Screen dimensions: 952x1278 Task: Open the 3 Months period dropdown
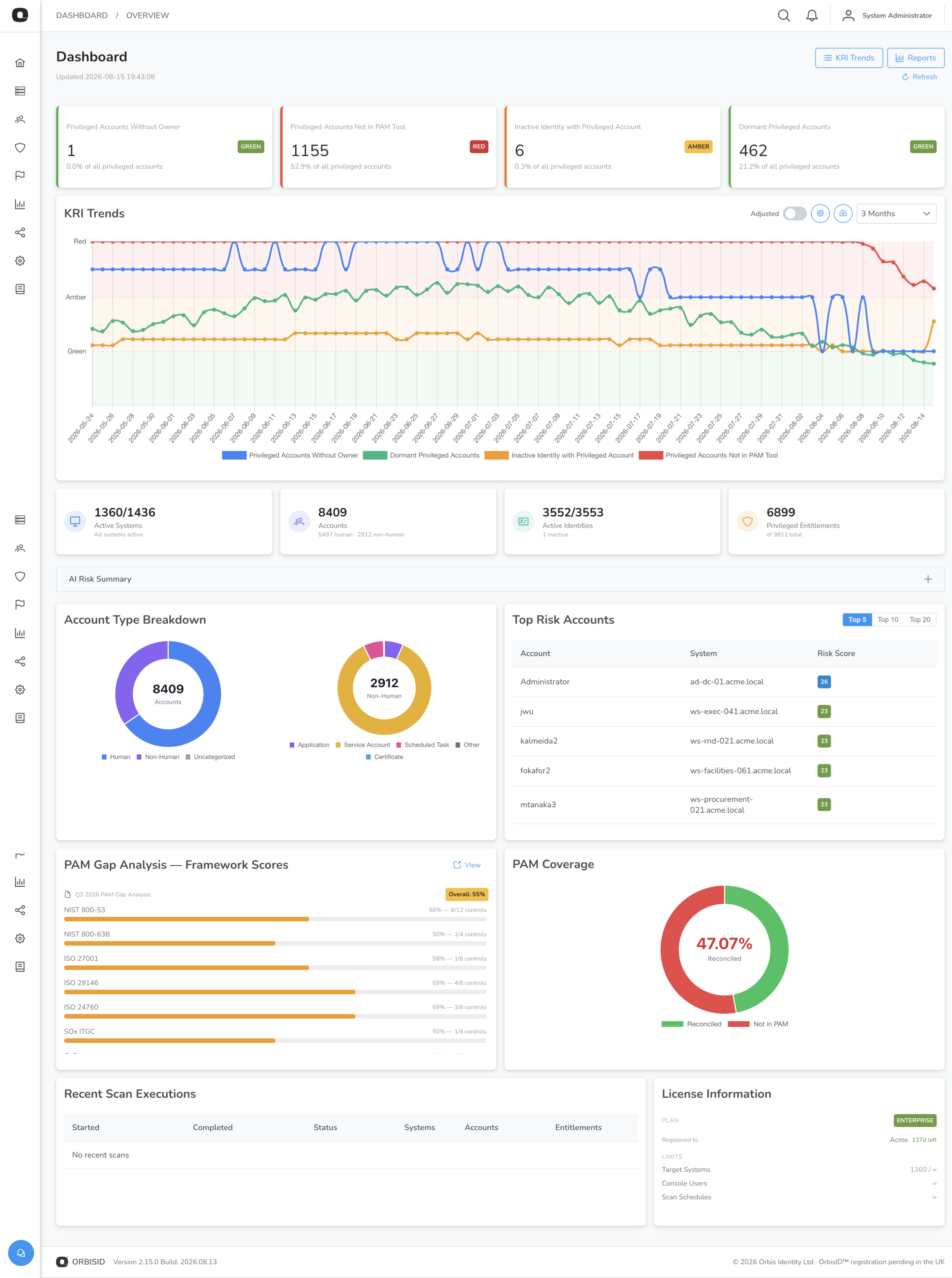click(x=896, y=213)
